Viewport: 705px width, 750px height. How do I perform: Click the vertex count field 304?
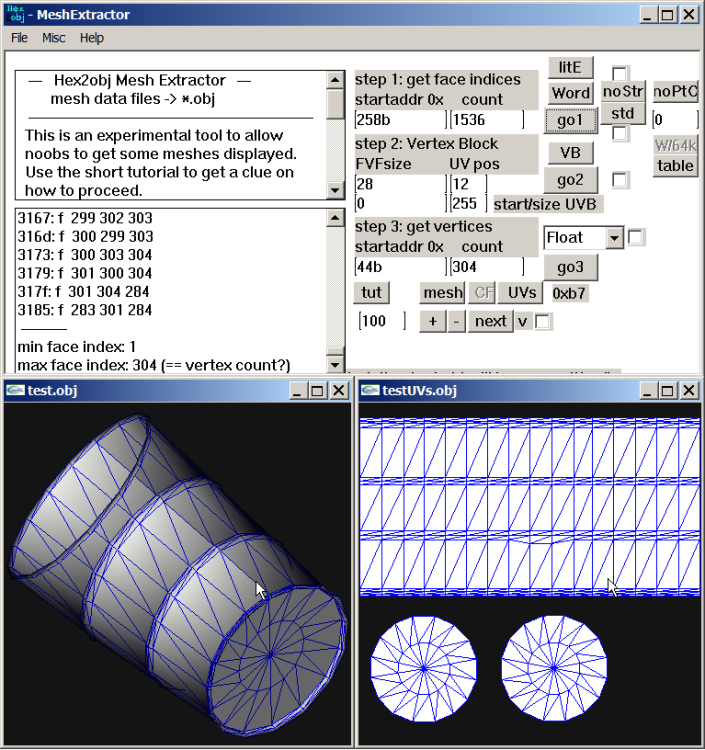(x=486, y=266)
